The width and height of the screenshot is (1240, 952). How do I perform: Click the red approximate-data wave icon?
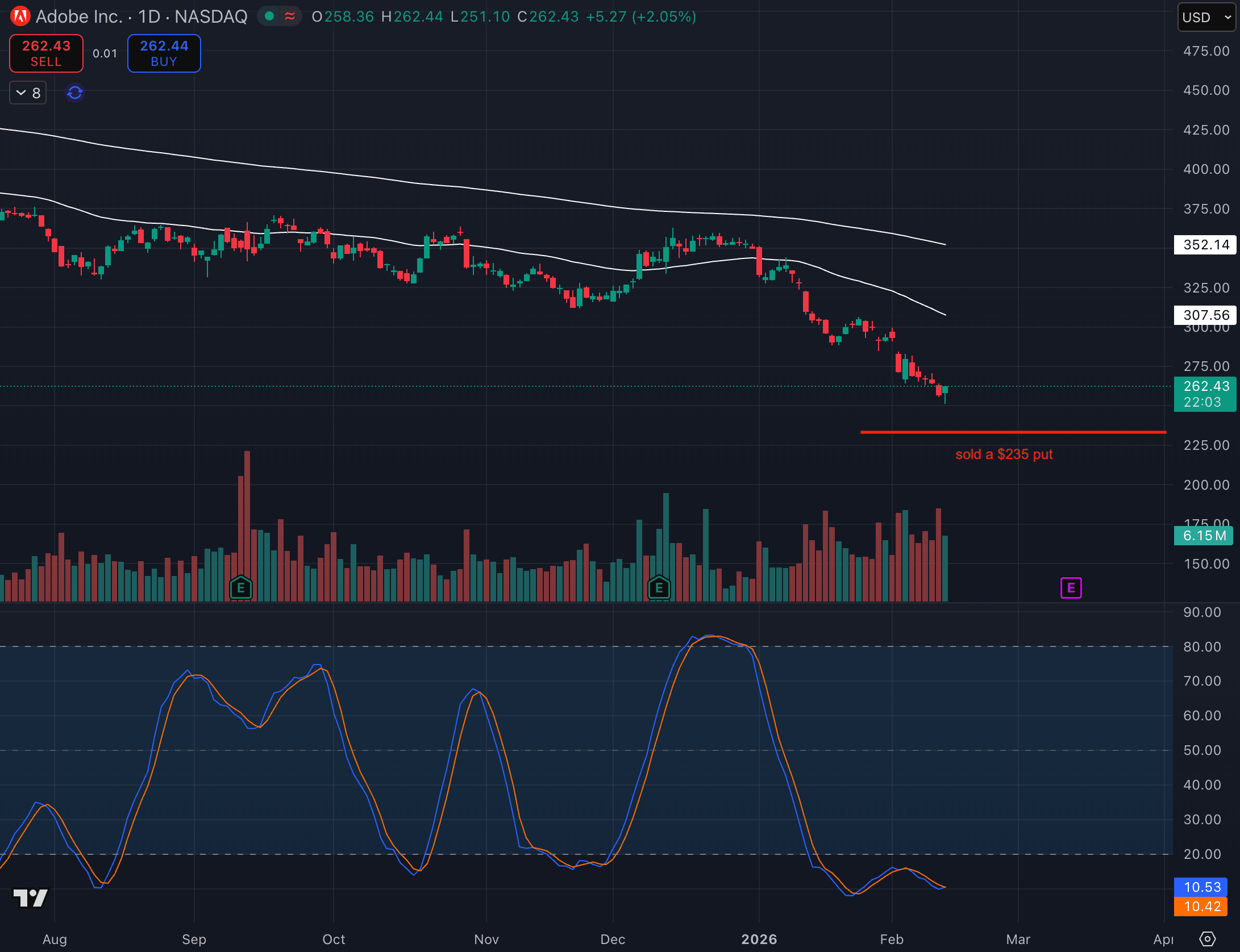click(290, 16)
